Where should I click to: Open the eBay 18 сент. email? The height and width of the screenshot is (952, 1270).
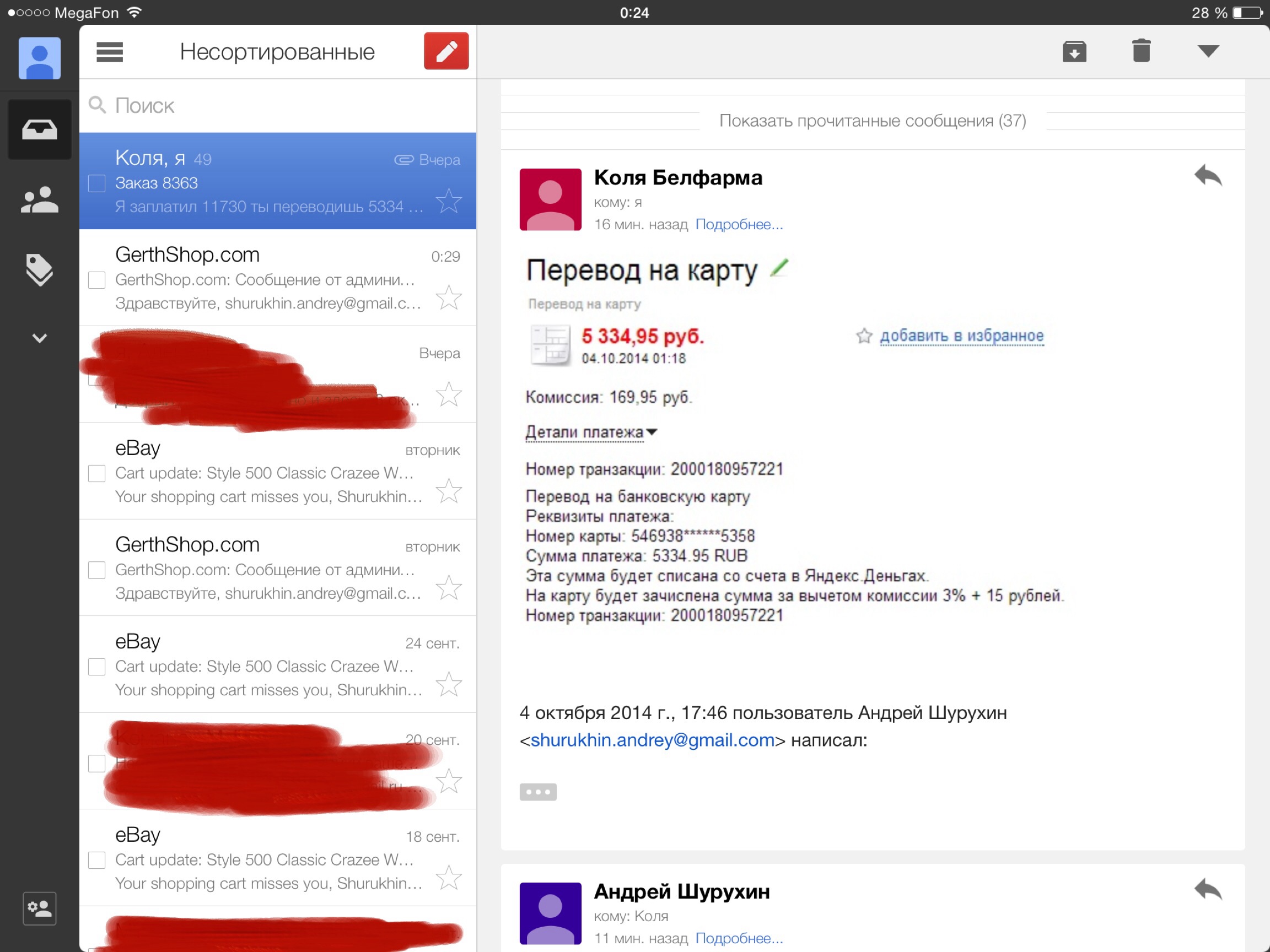point(264,858)
